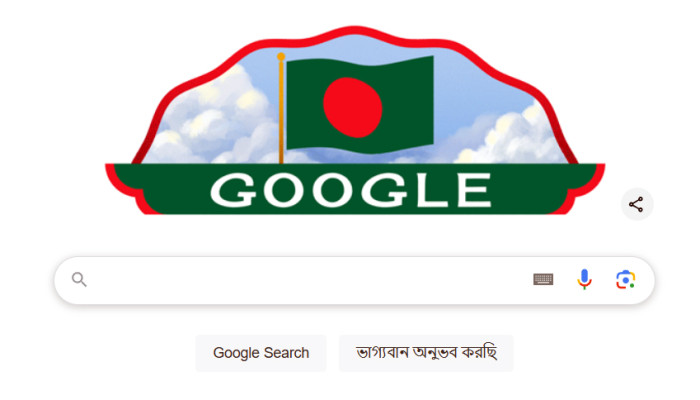Click the Bangladesh flag in the doodle
700x400 pixels.
[x=360, y=105]
